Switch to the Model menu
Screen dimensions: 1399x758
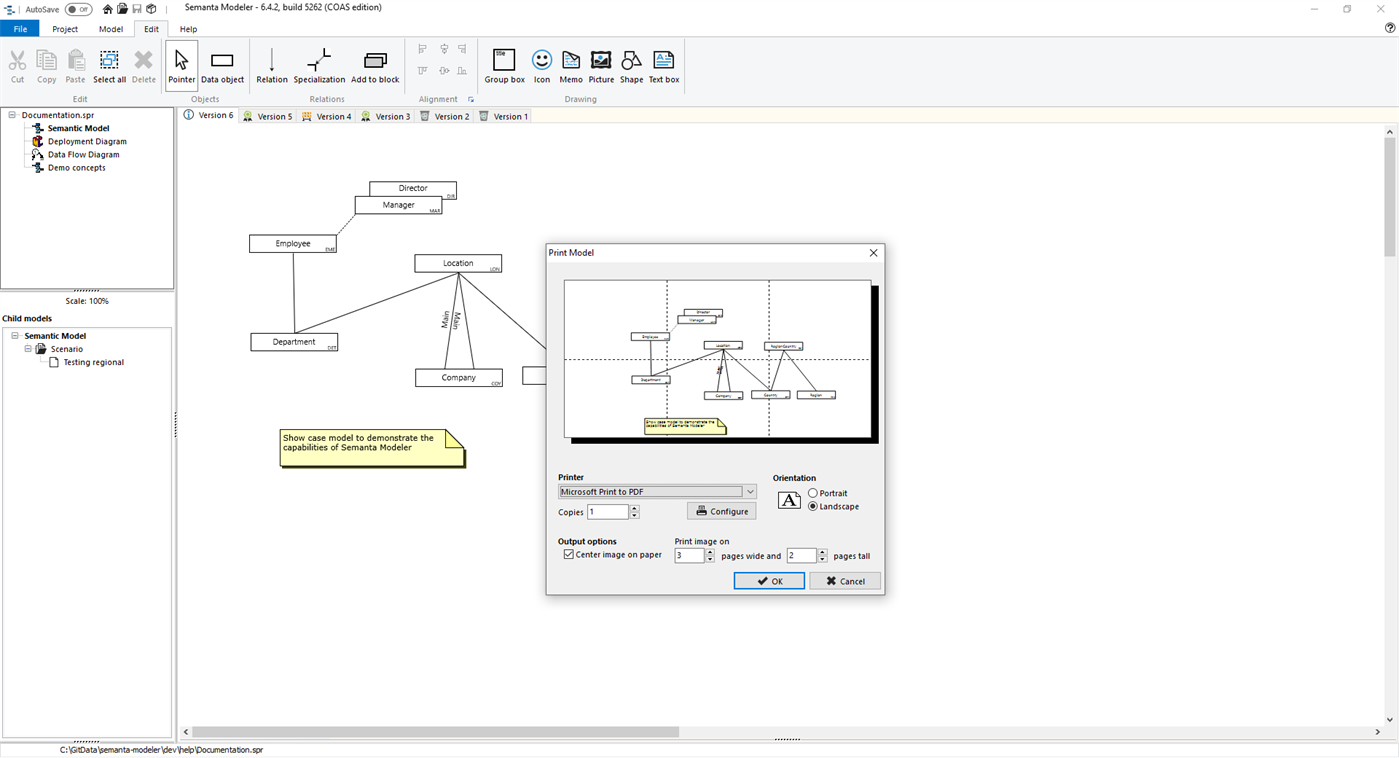(x=110, y=29)
